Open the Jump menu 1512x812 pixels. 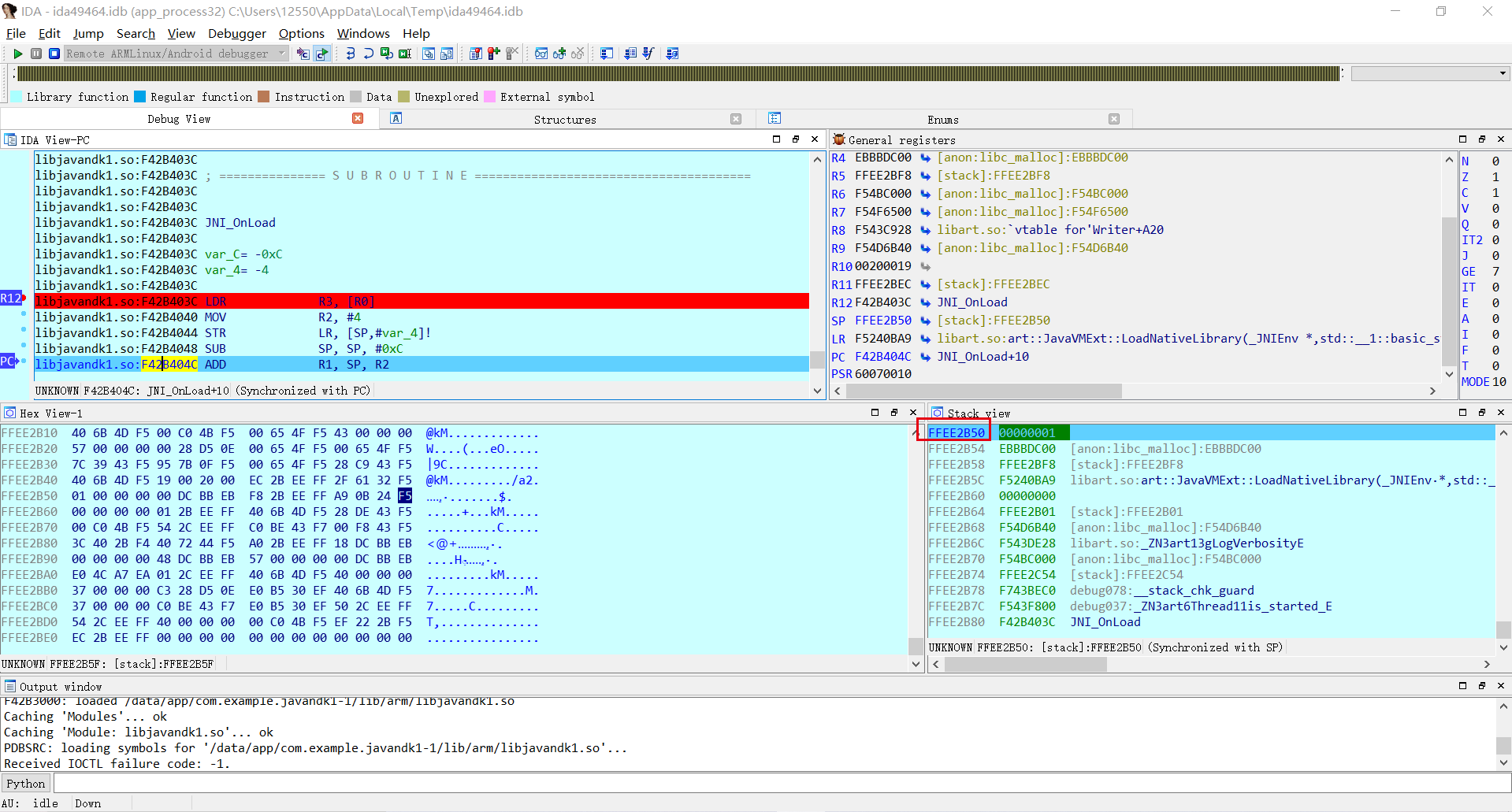click(x=88, y=33)
